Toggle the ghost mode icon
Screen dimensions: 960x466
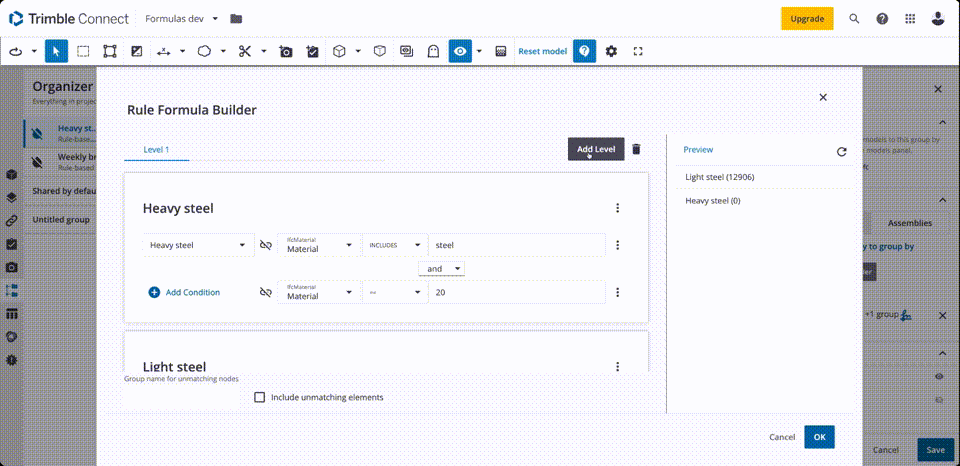click(x=433, y=51)
